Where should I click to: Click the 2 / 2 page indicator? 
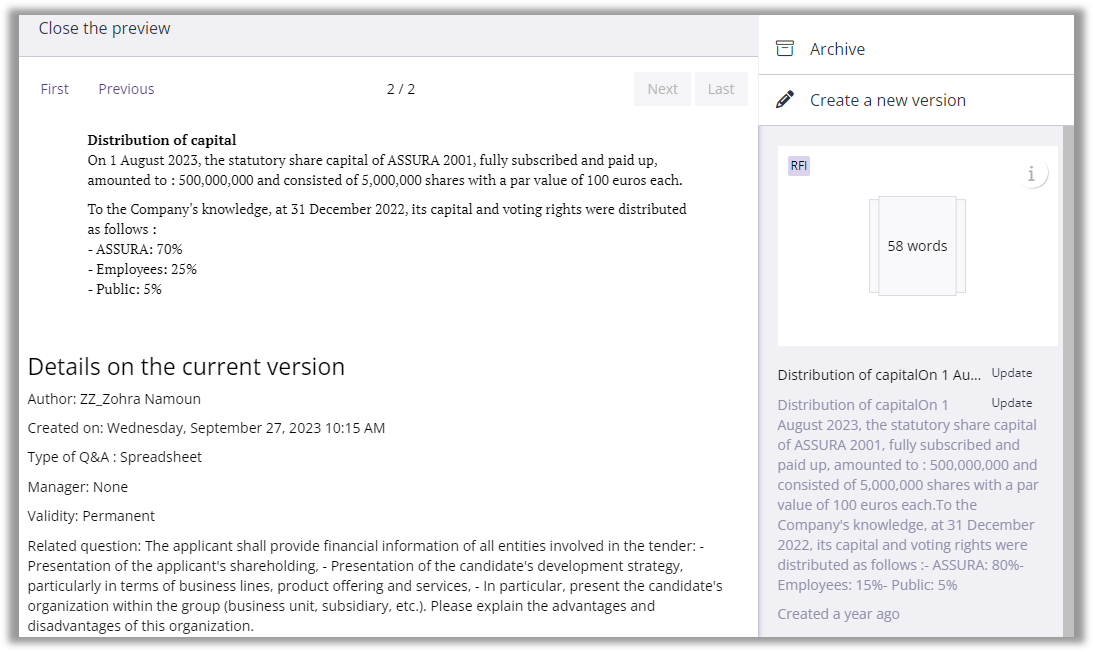click(x=401, y=89)
